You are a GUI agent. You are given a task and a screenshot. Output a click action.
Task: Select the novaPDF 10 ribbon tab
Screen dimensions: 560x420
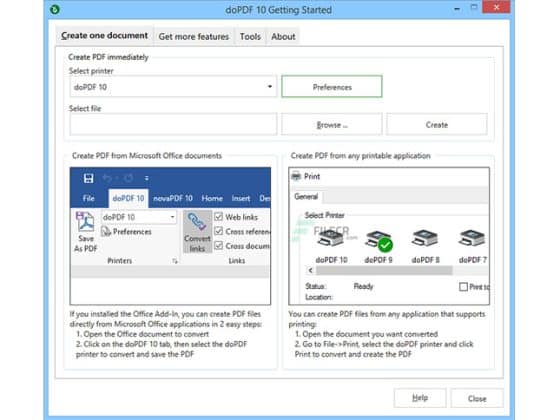point(172,198)
